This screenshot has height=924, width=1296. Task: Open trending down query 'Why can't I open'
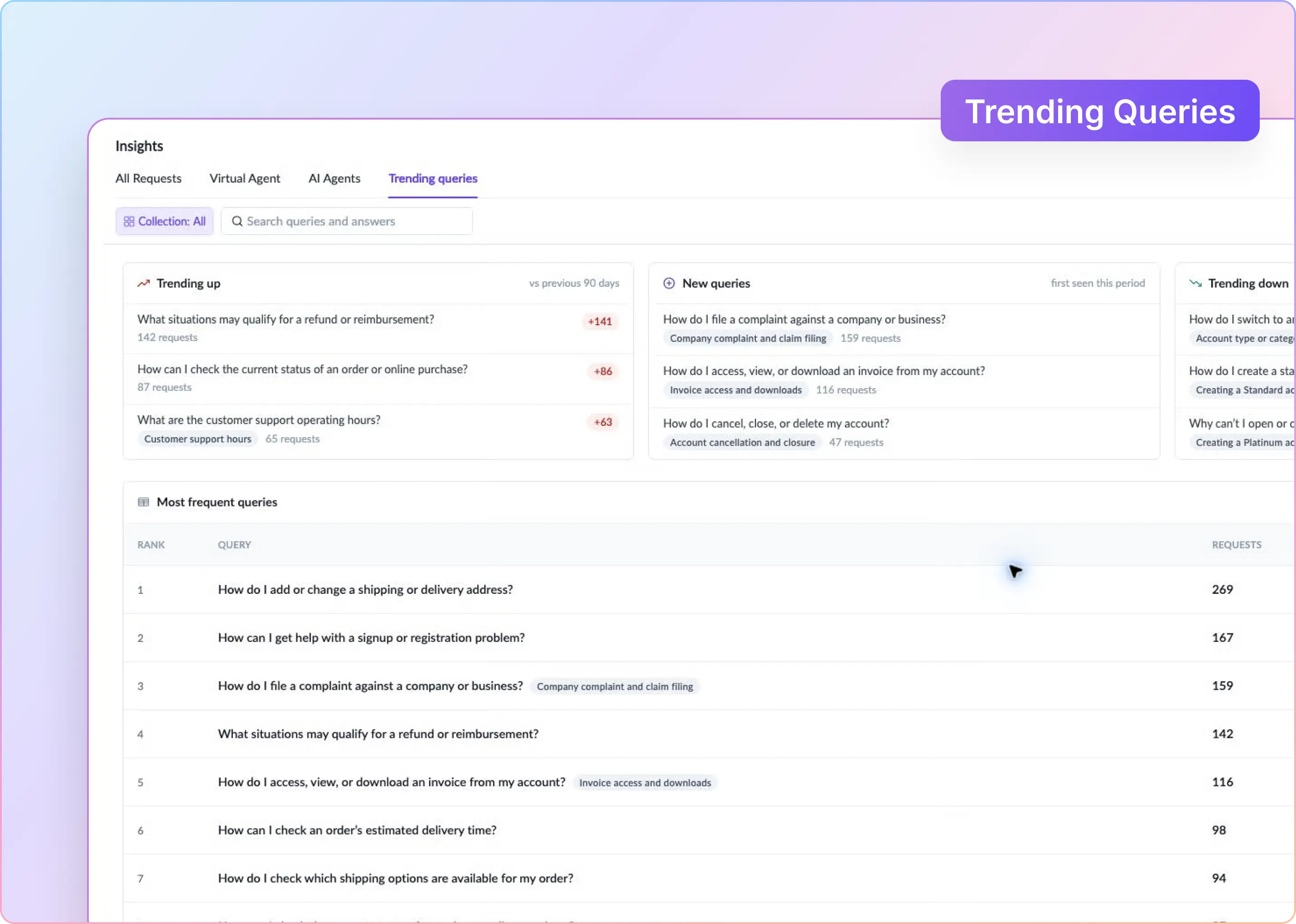point(1241,423)
